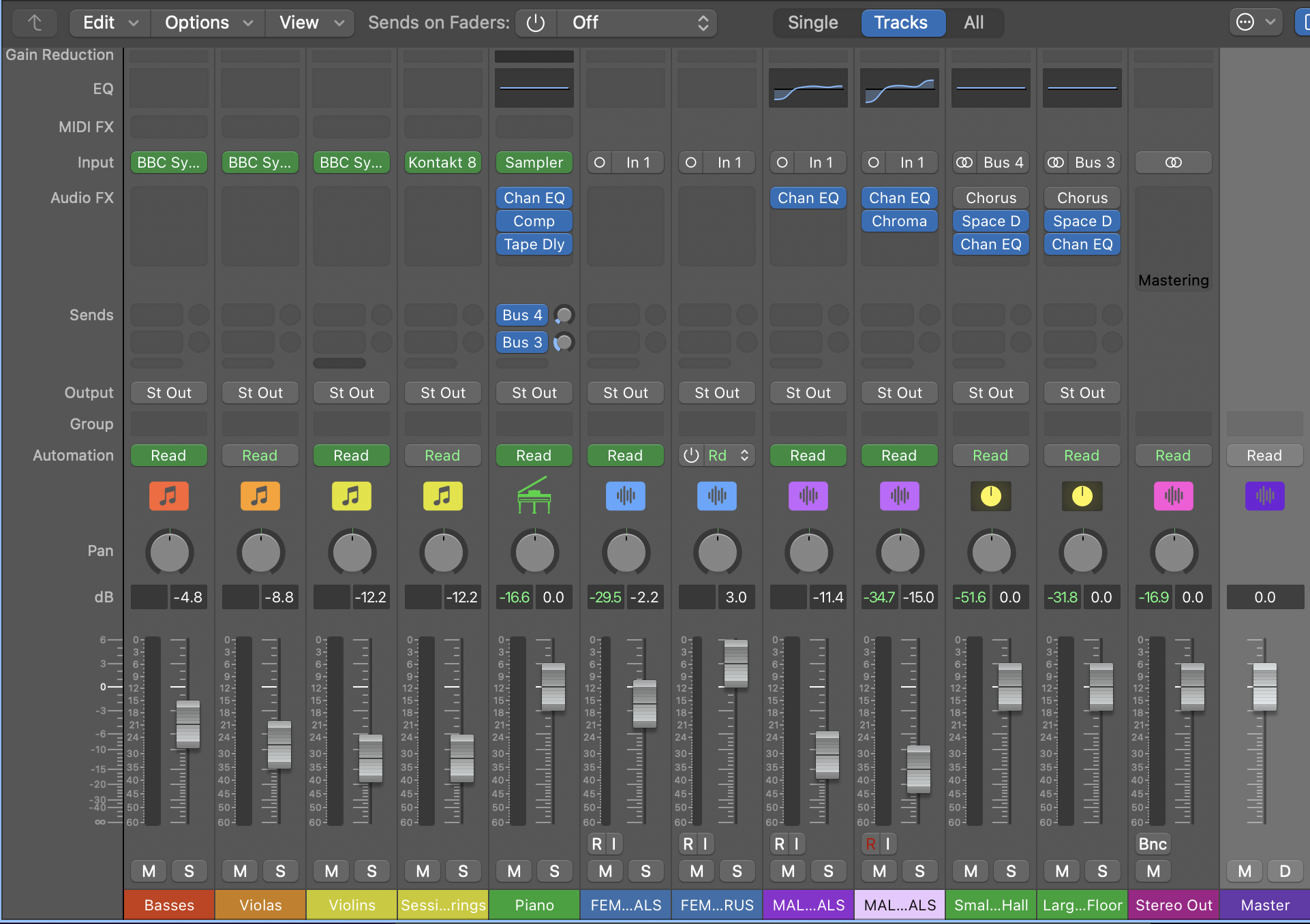1310x924 pixels.
Task: Open the Master Read automation menu
Action: pyautogui.click(x=1264, y=455)
